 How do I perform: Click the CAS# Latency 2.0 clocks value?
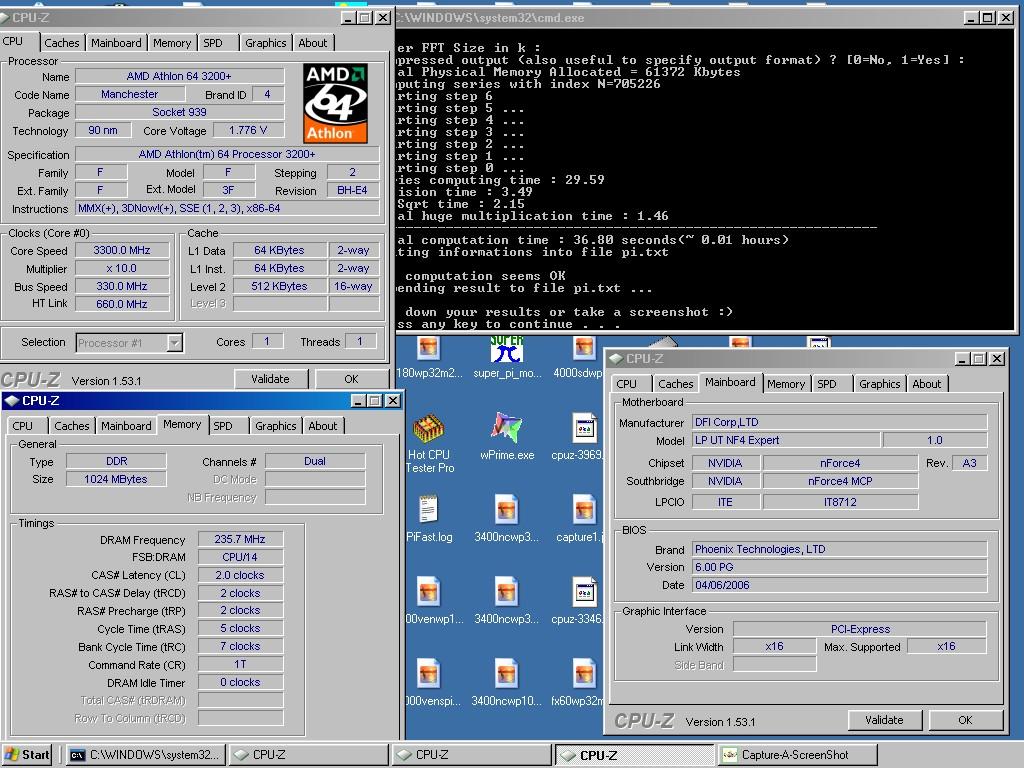click(x=240, y=575)
